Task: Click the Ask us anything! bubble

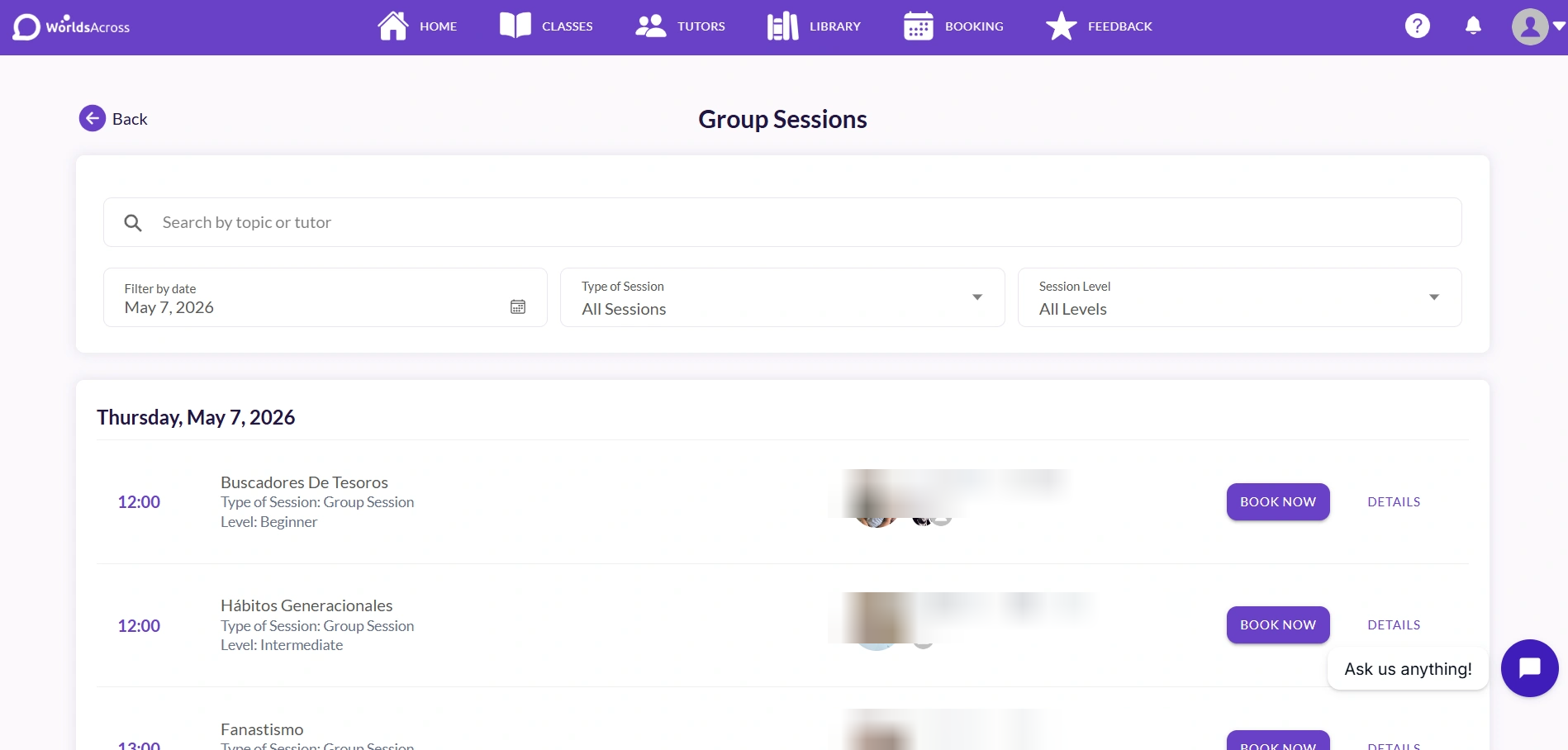Action: [1408, 669]
